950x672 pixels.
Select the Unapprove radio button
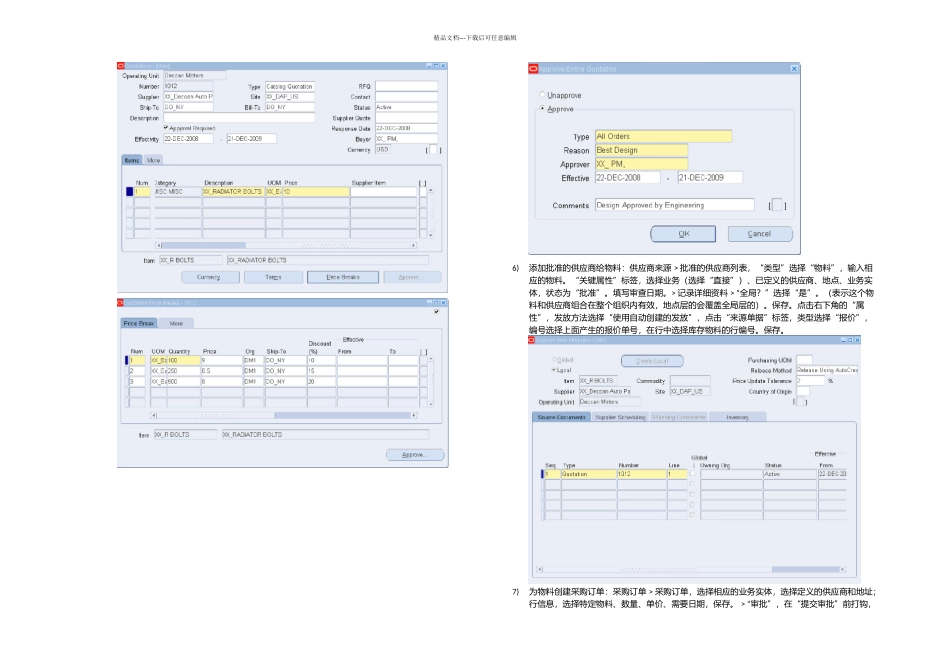coord(542,95)
